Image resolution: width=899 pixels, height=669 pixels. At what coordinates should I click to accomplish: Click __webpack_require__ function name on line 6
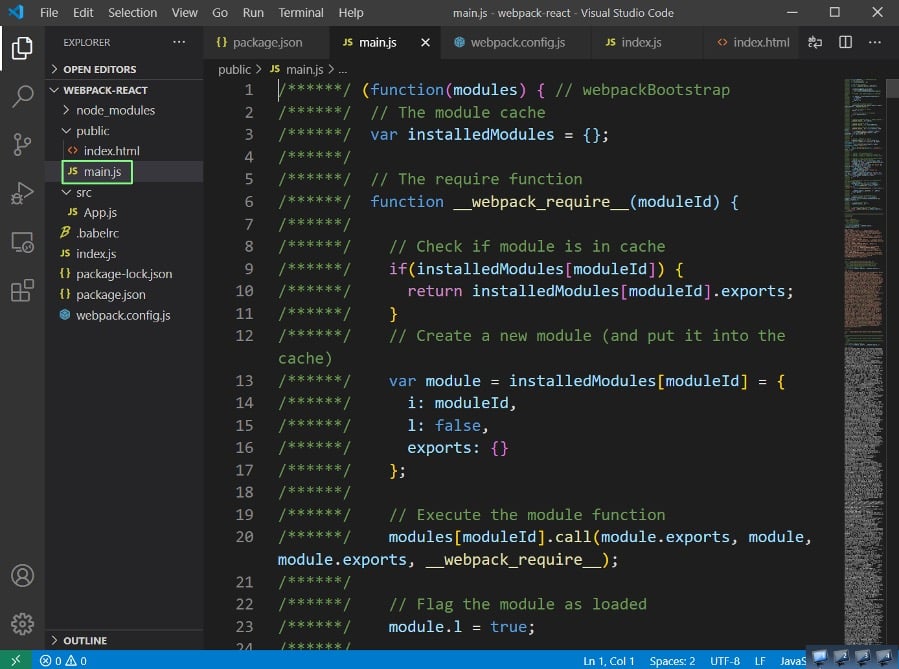541,202
